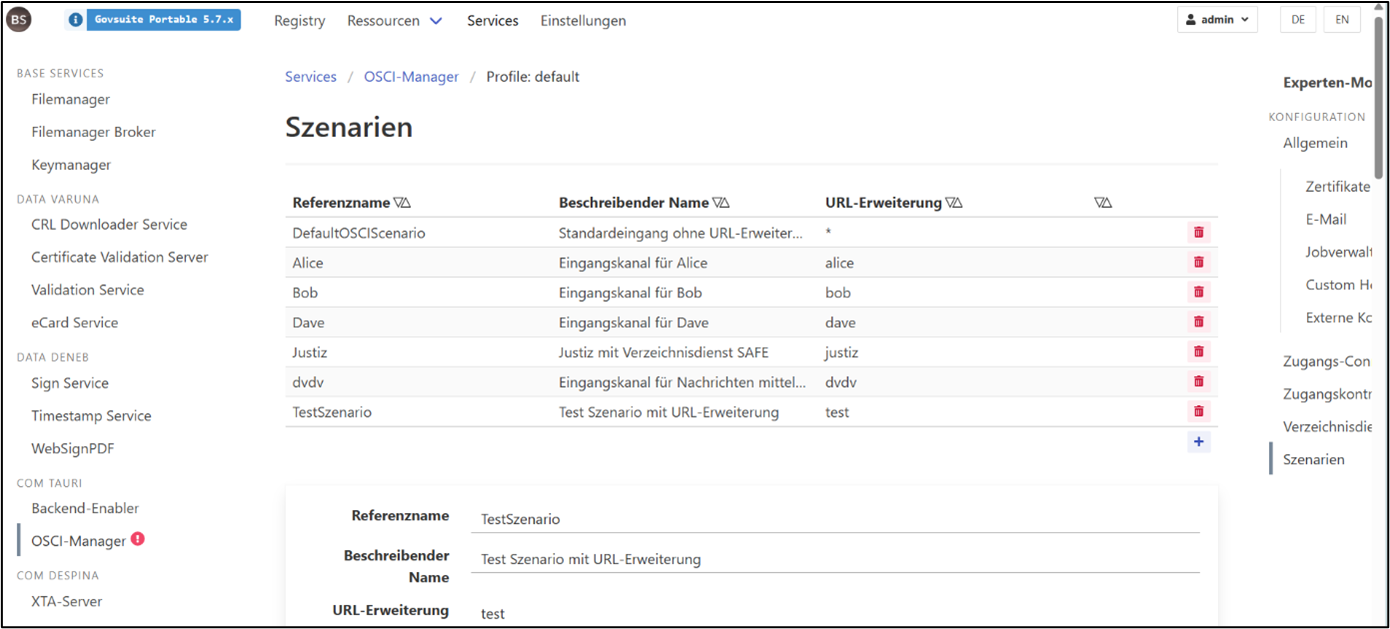Switch the language to EN

1342,18
